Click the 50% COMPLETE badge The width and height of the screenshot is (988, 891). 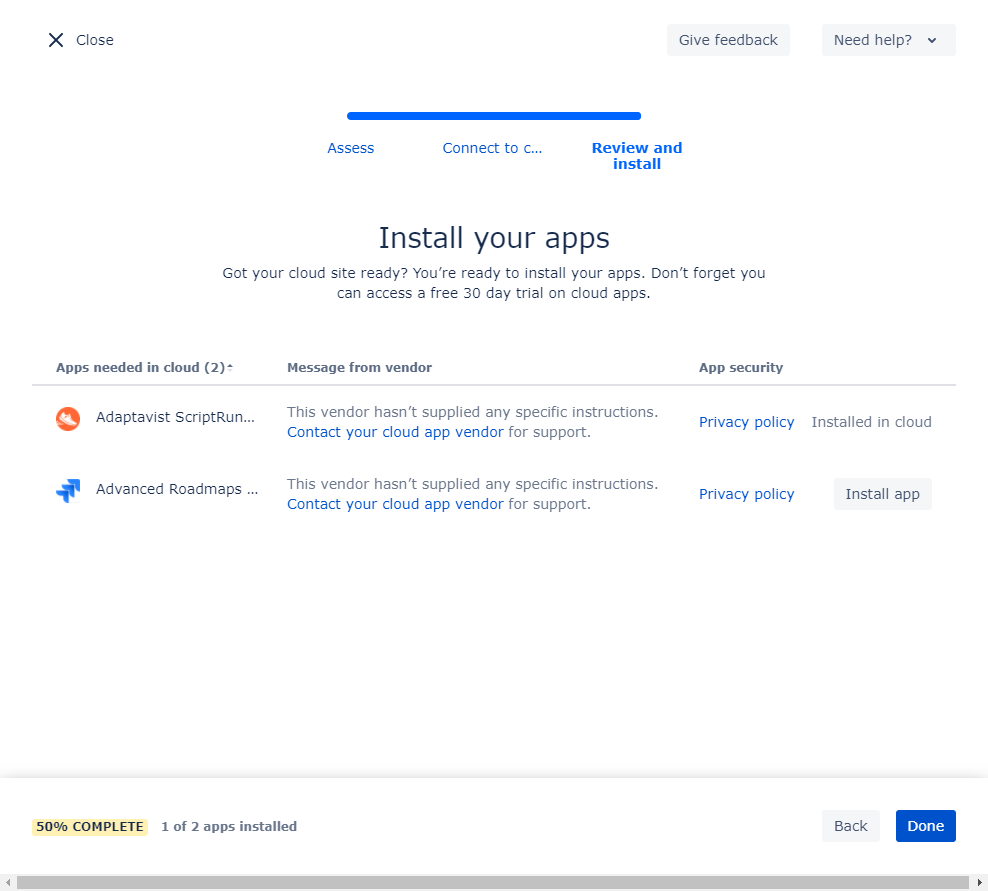tap(90, 827)
